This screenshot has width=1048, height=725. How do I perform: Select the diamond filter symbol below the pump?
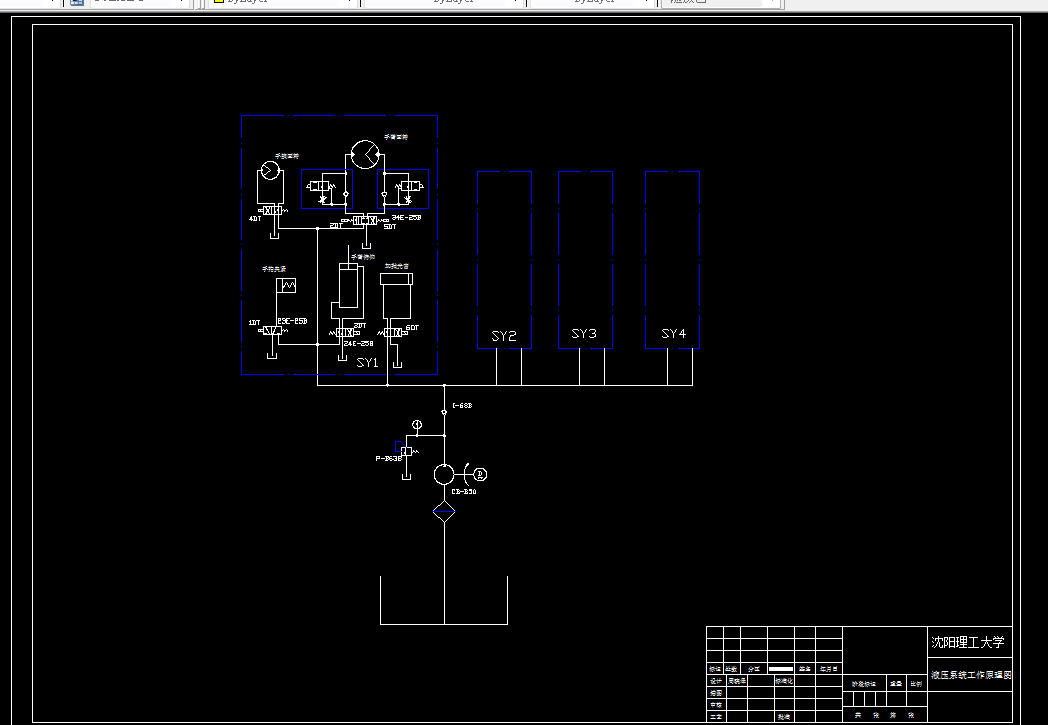(444, 513)
